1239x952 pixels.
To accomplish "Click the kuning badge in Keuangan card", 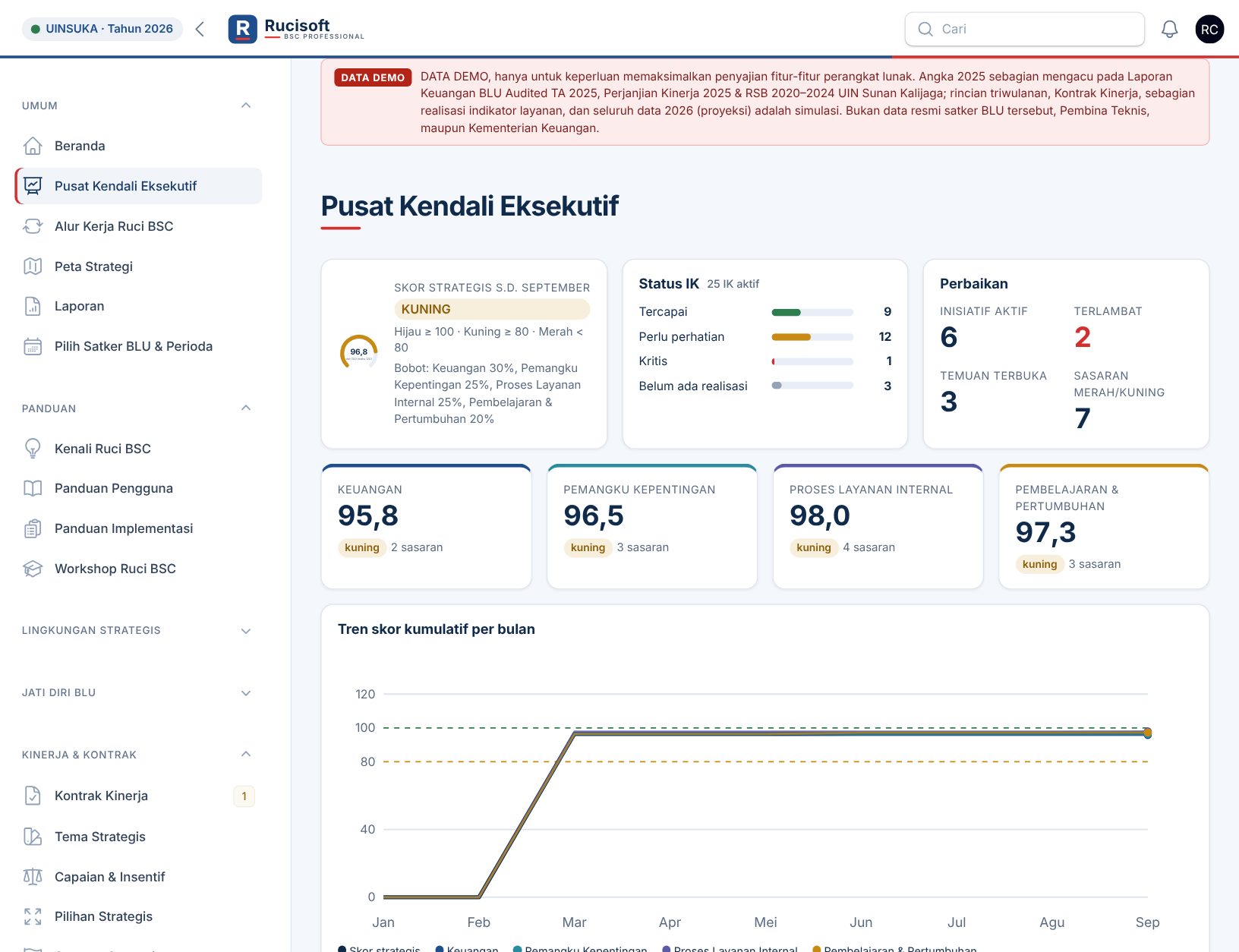I will tap(361, 547).
